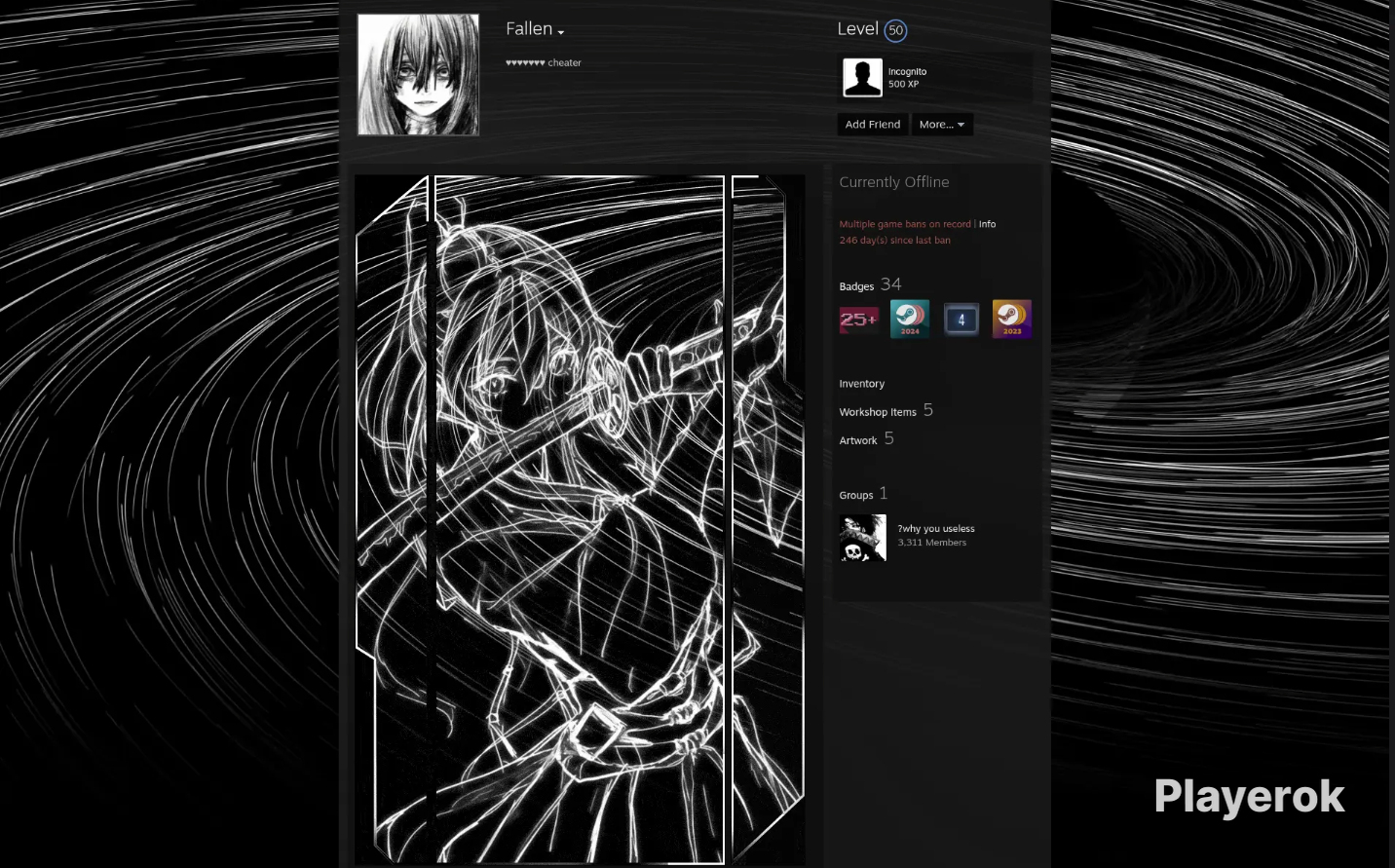This screenshot has height=868, width=1395.
Task: Select the blue number 4 badge
Action: tap(961, 320)
